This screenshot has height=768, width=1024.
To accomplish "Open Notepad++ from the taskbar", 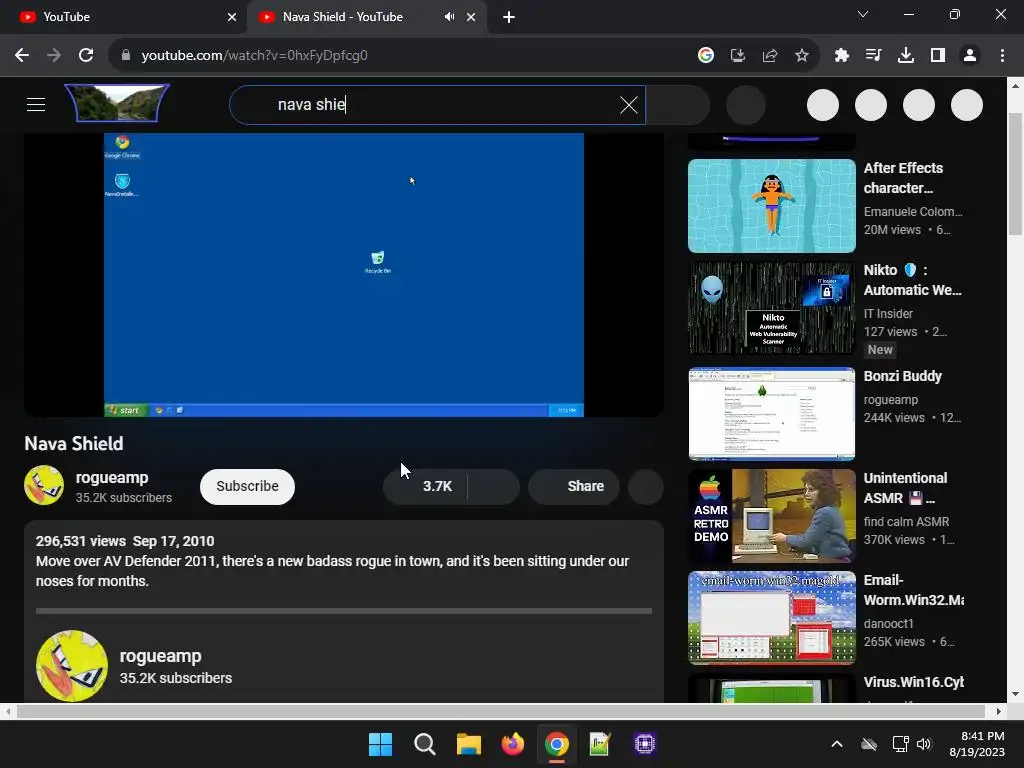I will 600,744.
